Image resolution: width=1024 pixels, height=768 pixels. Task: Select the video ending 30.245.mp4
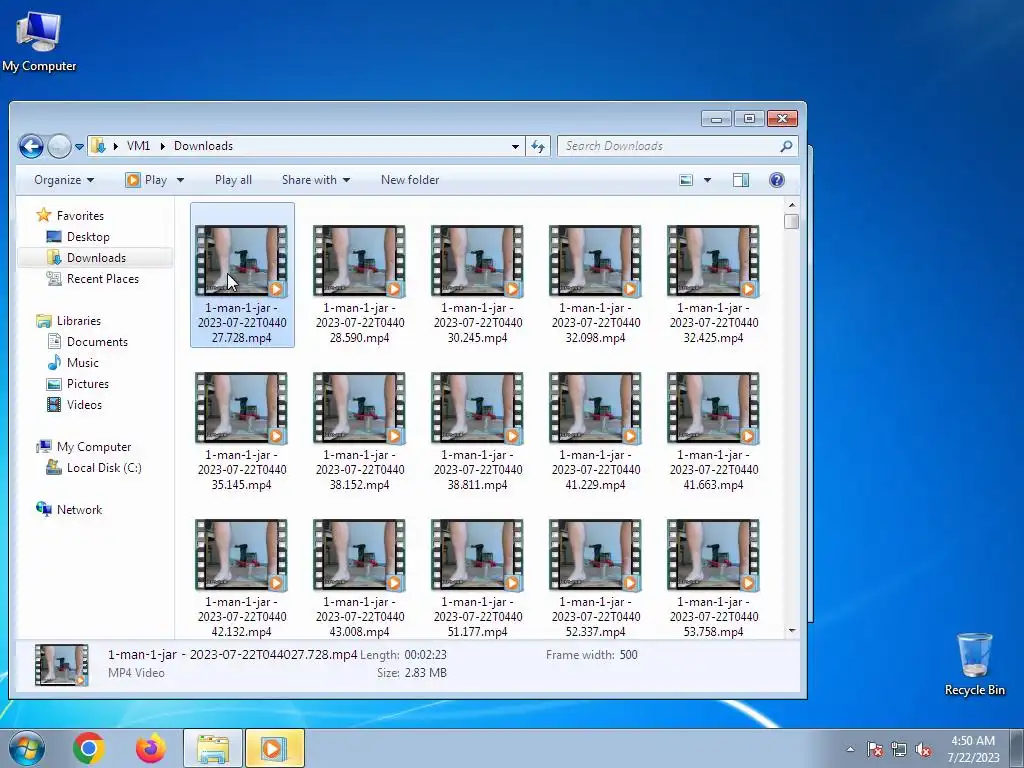click(x=477, y=284)
